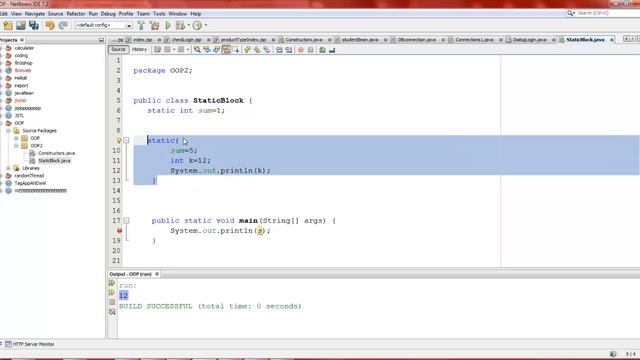Viewport: 640px width, 360px height.
Task: Switch to the Constructors.java editor tab
Action: click(304, 40)
